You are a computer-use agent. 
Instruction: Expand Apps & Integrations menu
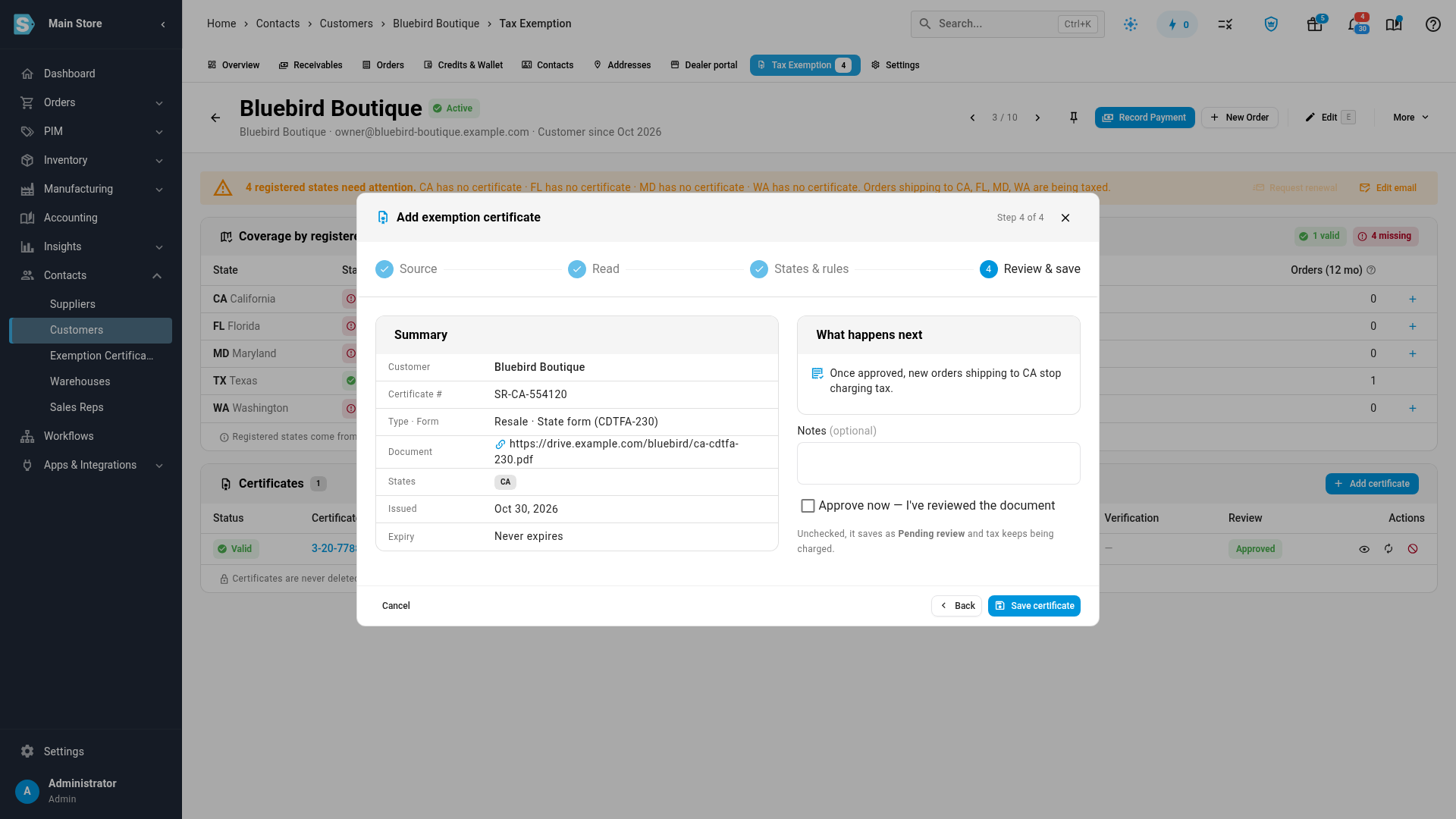(91, 465)
